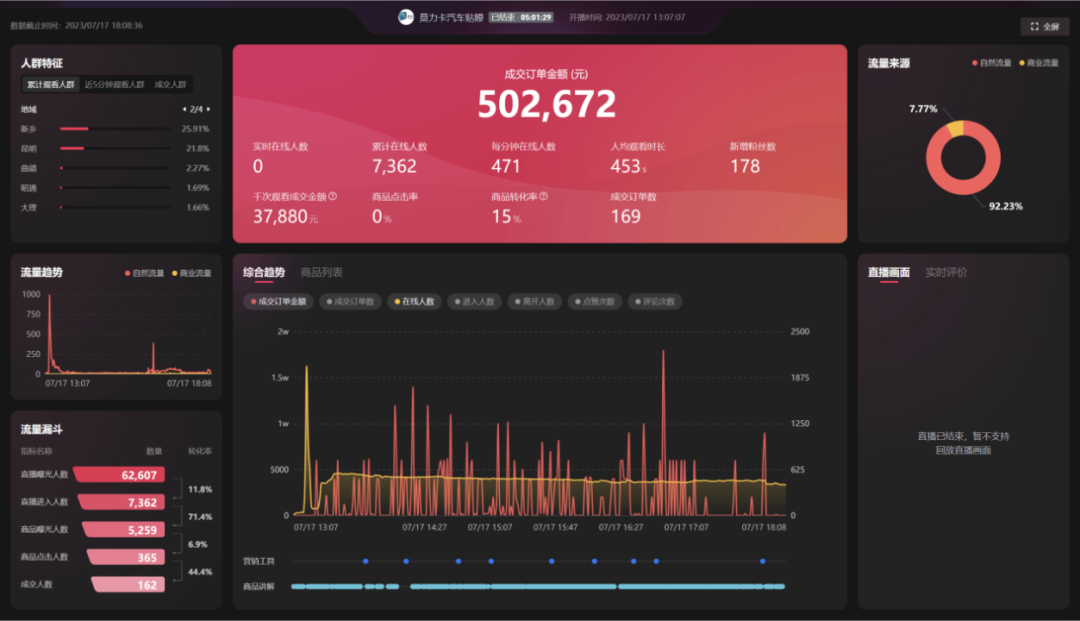Switch to 近5分钟观看人群 tab
The image size is (1080, 621).
(x=114, y=85)
